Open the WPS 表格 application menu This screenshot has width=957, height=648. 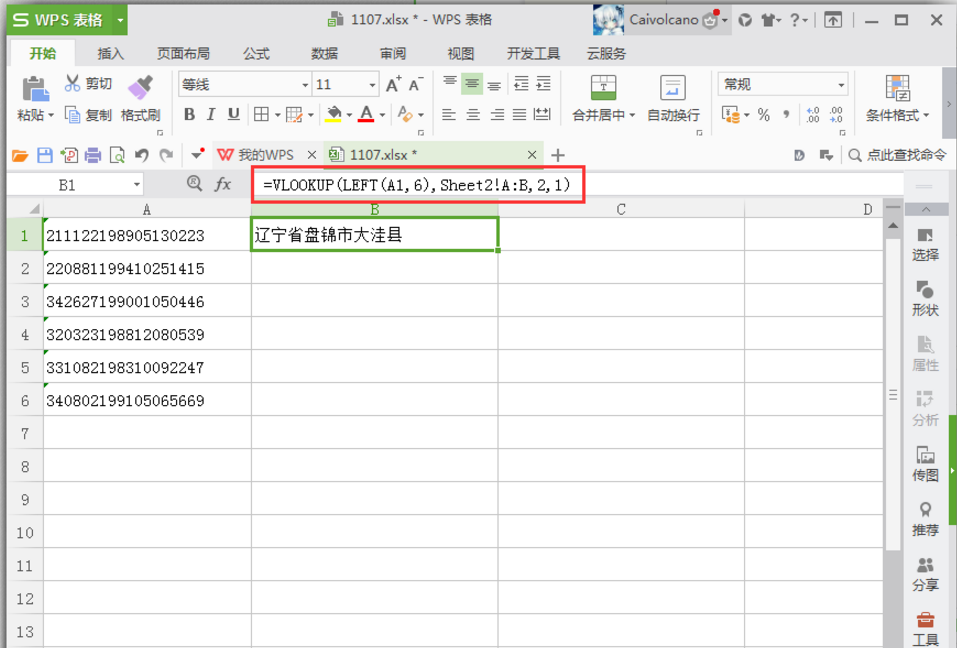(67, 20)
